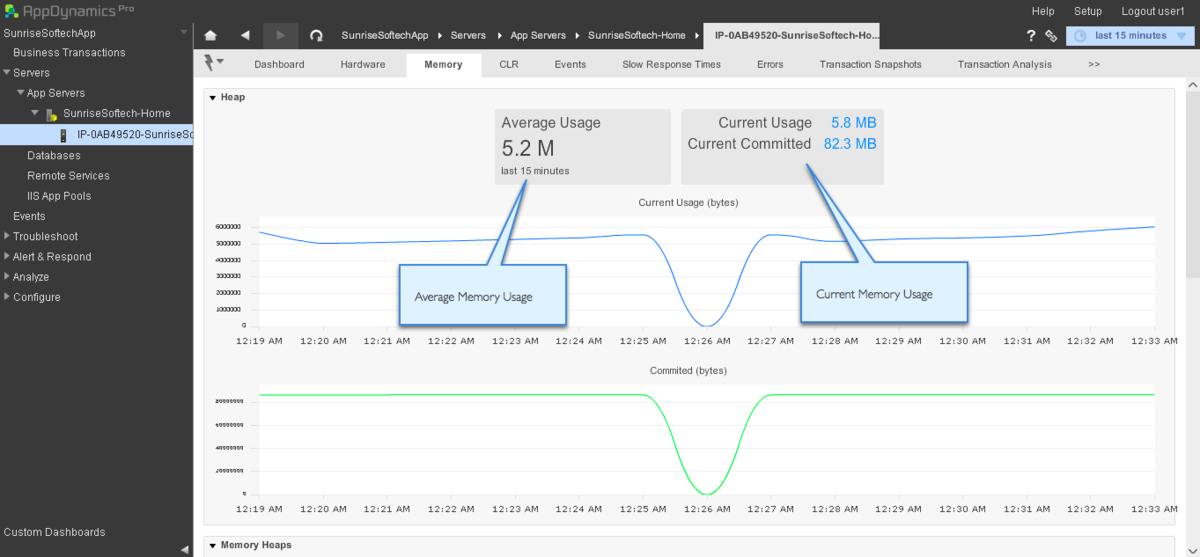Click the 5.8 MB Current Usage value

[853, 123]
